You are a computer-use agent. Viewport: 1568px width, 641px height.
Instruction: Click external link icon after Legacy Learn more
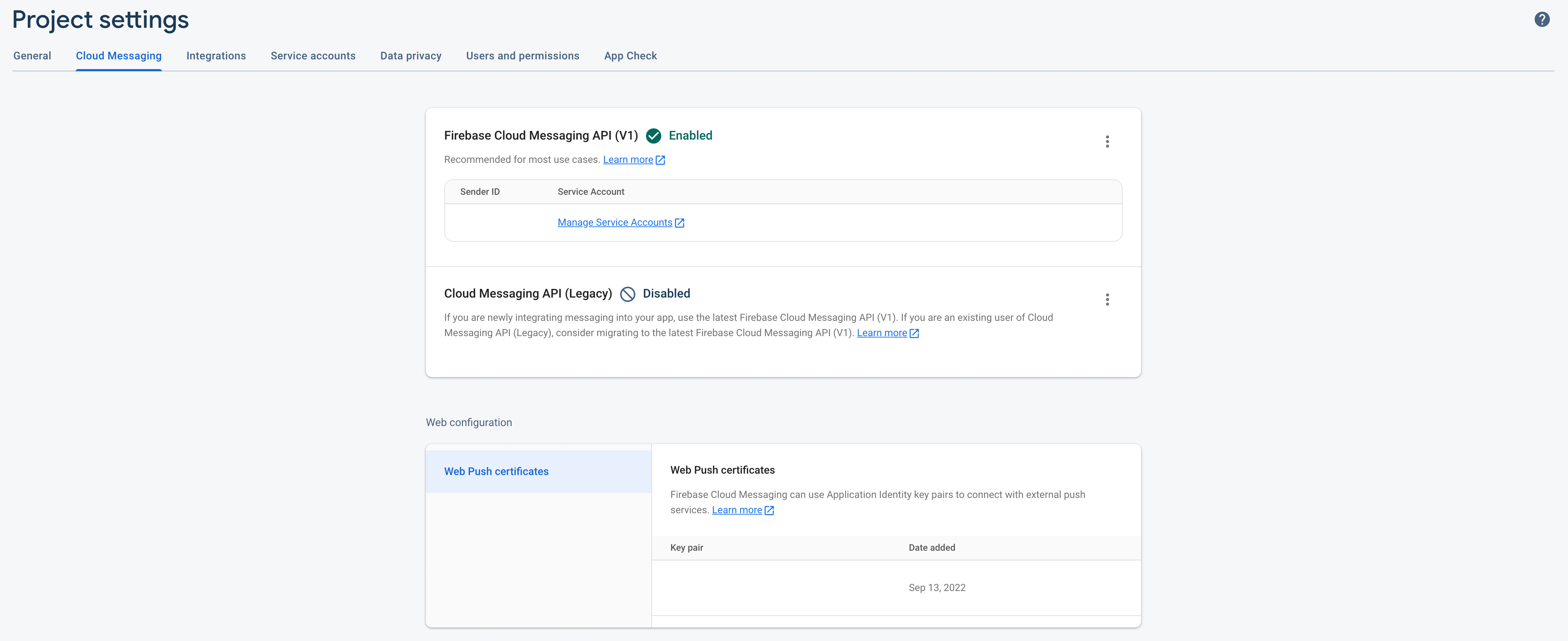pyautogui.click(x=914, y=333)
